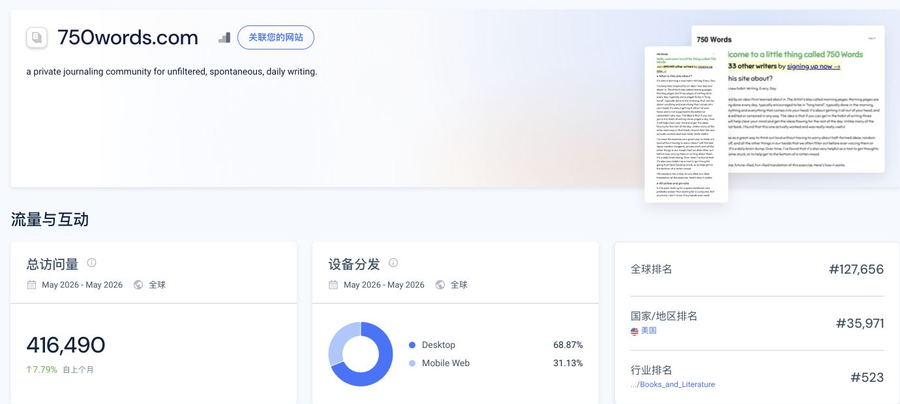Click the May 2026 date range in 设备分发
Screen dimensions: 900x404
[x=384, y=285]
